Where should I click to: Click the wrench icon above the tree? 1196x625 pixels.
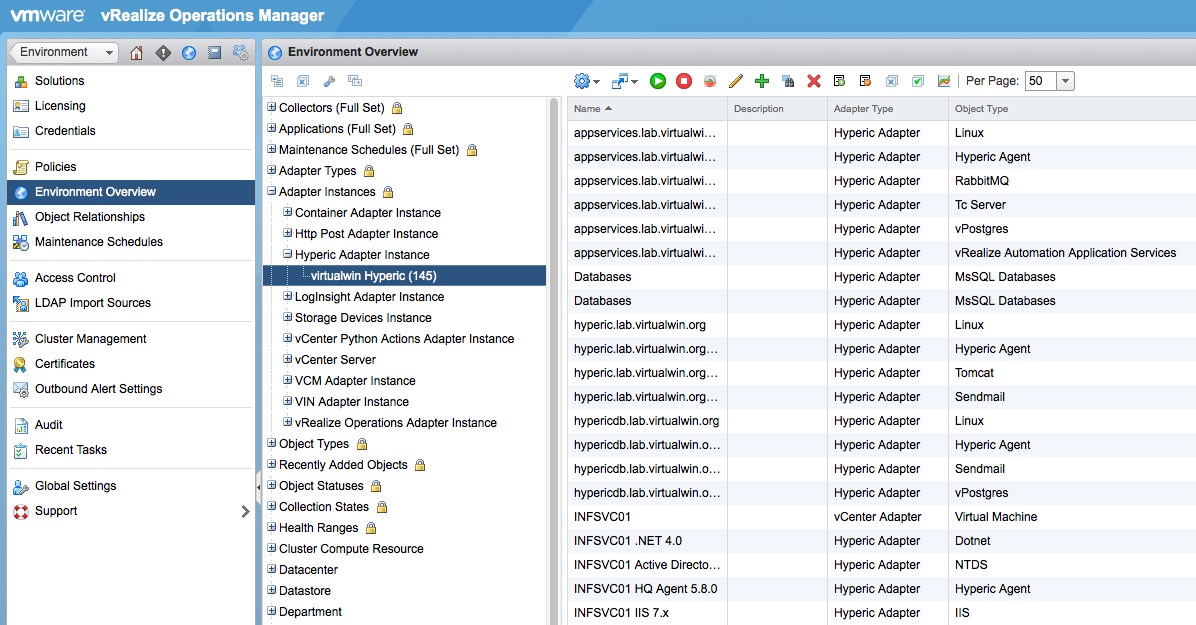(x=330, y=81)
